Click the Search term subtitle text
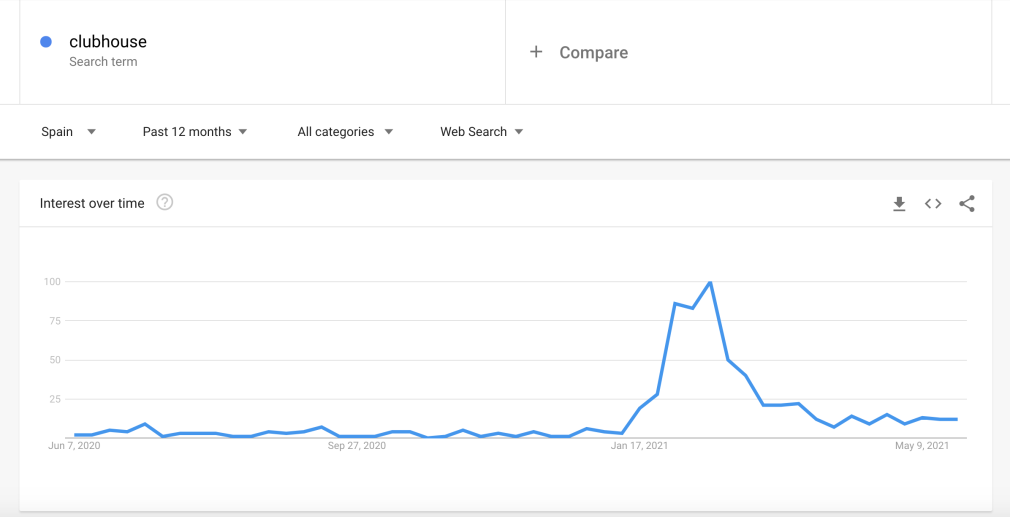 click(x=103, y=62)
